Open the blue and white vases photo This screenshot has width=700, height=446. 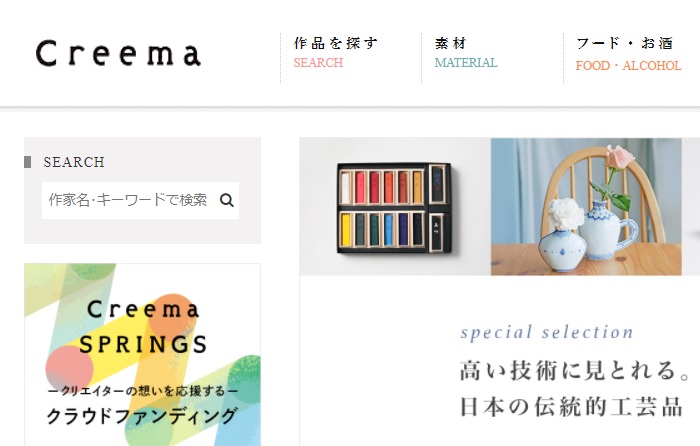click(x=586, y=207)
